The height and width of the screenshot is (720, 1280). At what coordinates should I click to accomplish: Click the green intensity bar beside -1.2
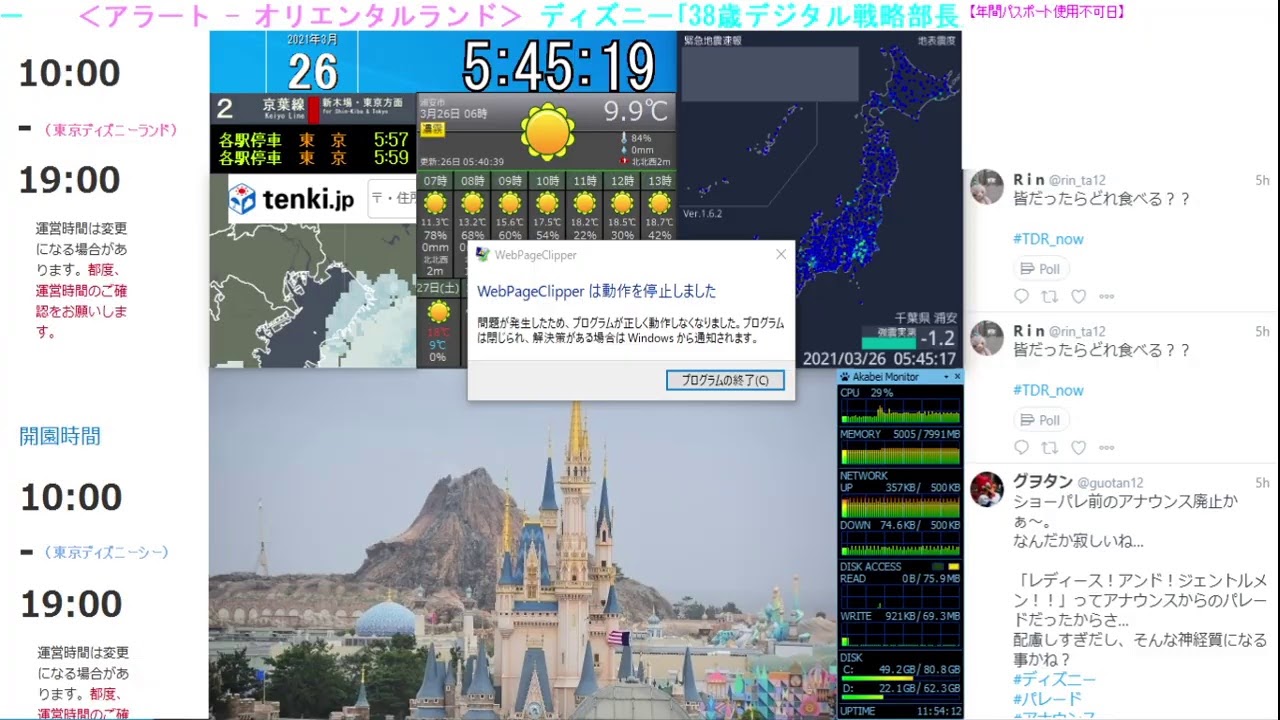pos(888,342)
